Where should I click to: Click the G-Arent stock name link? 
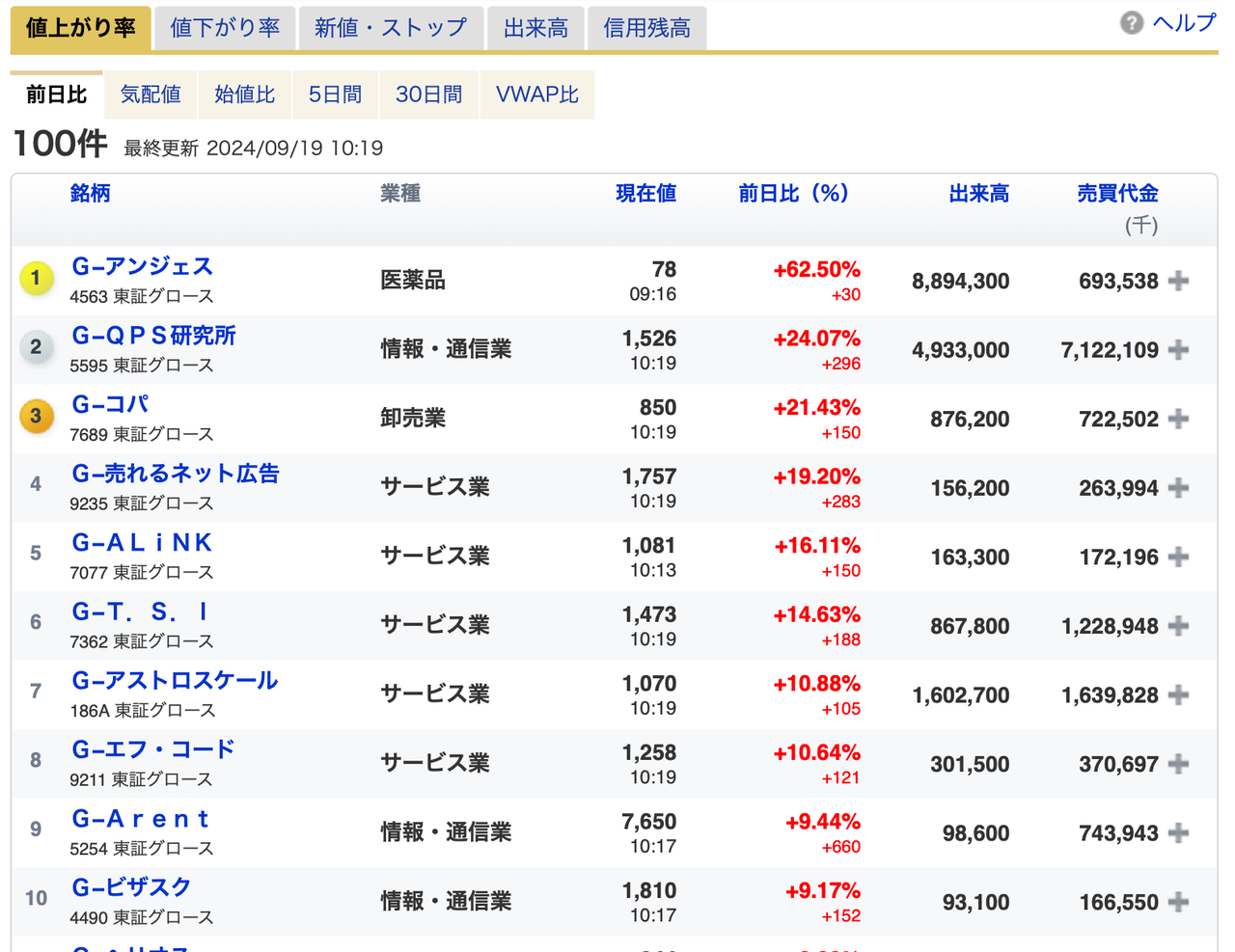pyautogui.click(x=140, y=819)
